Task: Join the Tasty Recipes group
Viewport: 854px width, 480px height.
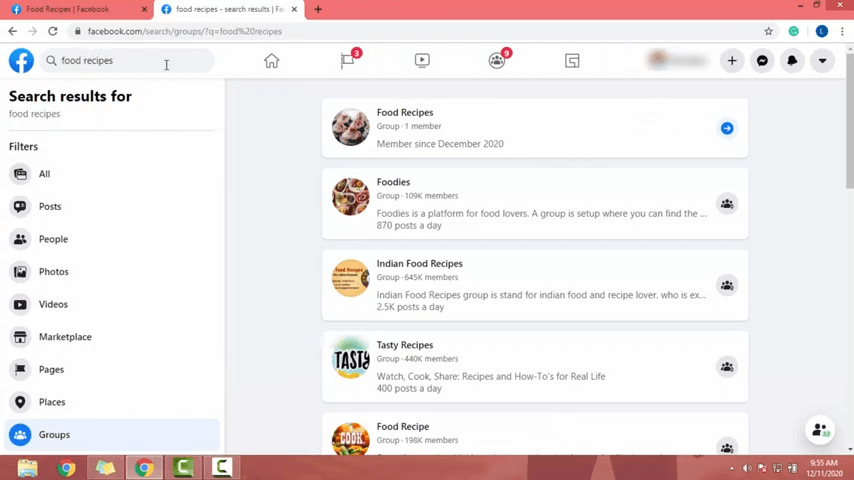Action: 727,367
